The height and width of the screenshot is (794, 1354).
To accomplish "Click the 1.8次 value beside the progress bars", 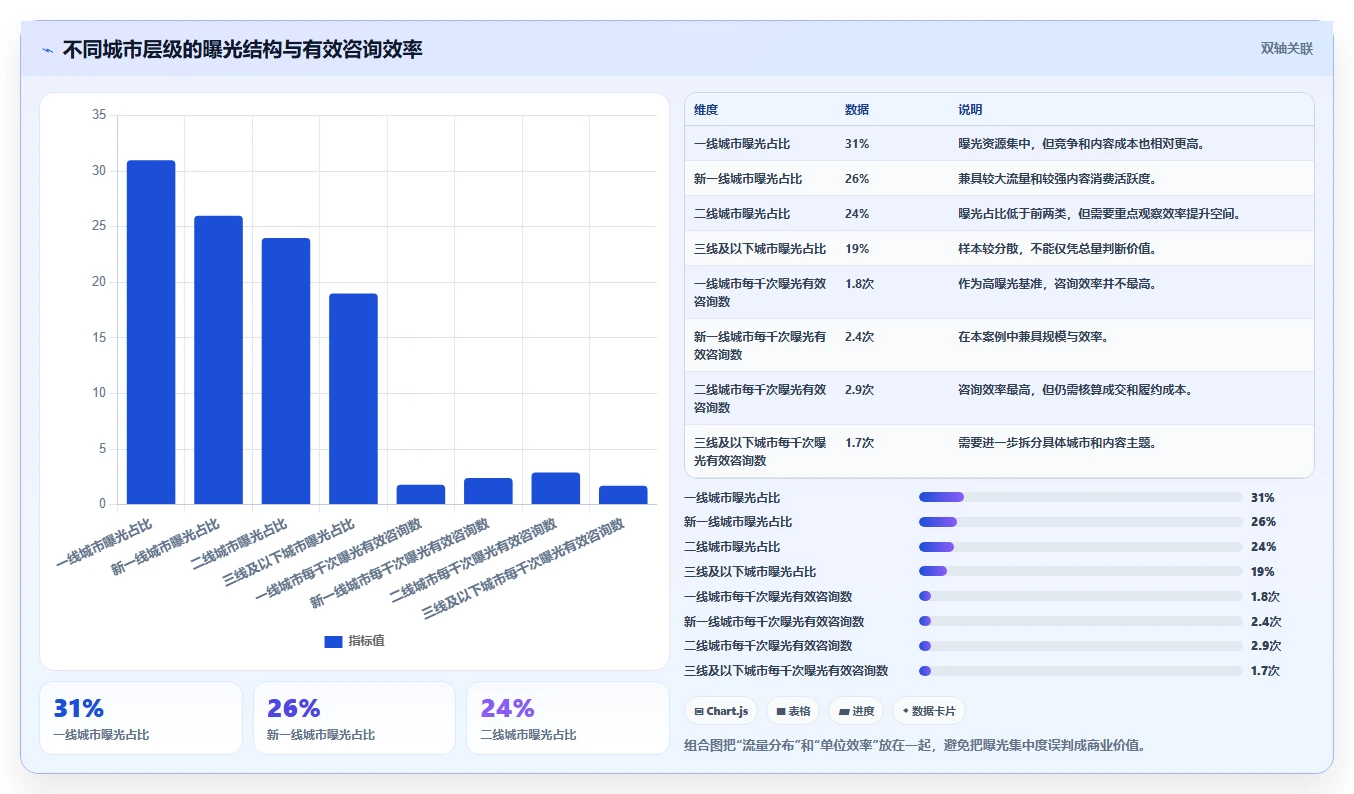I will click(1265, 597).
